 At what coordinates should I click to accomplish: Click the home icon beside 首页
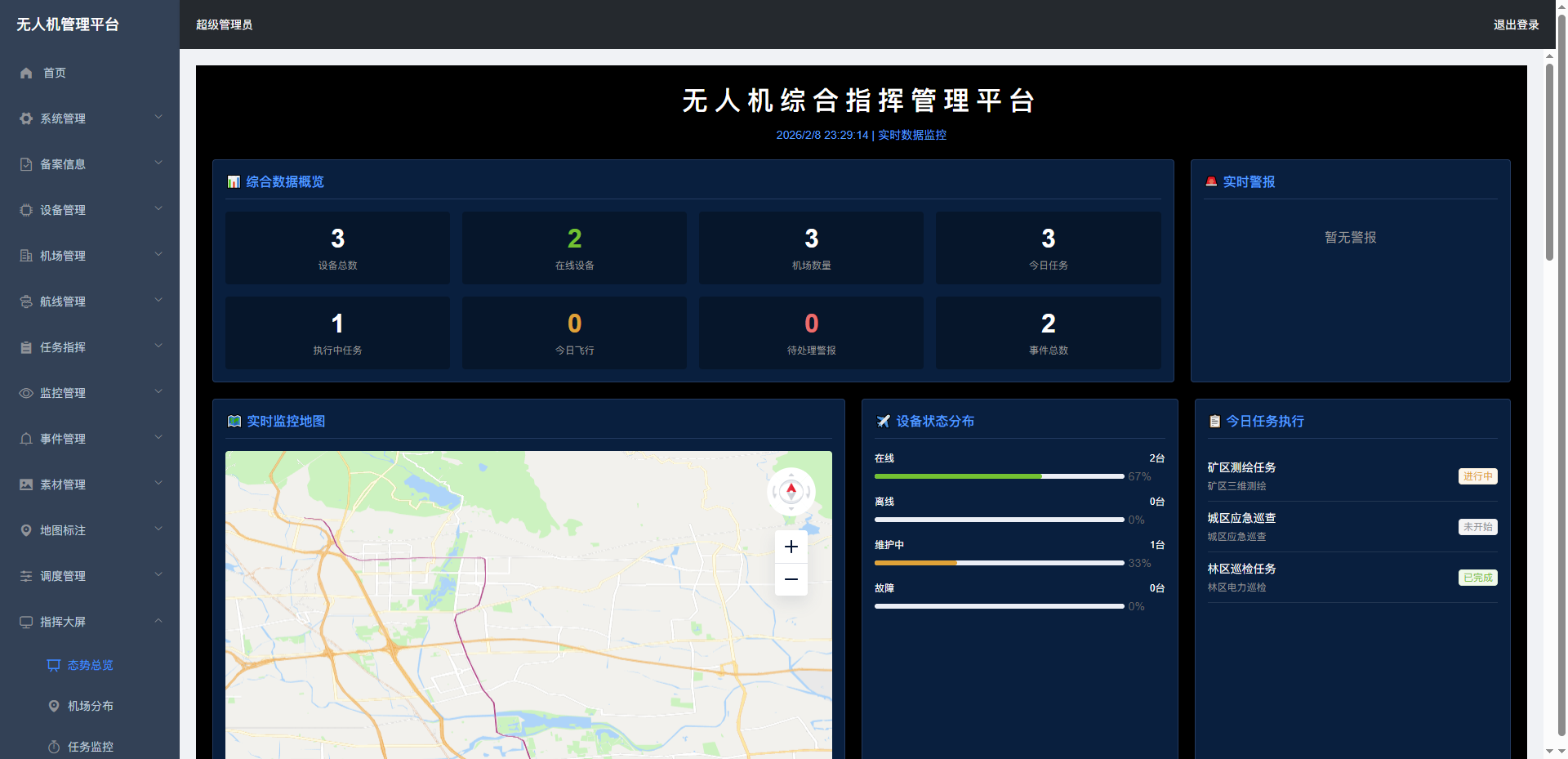26,73
